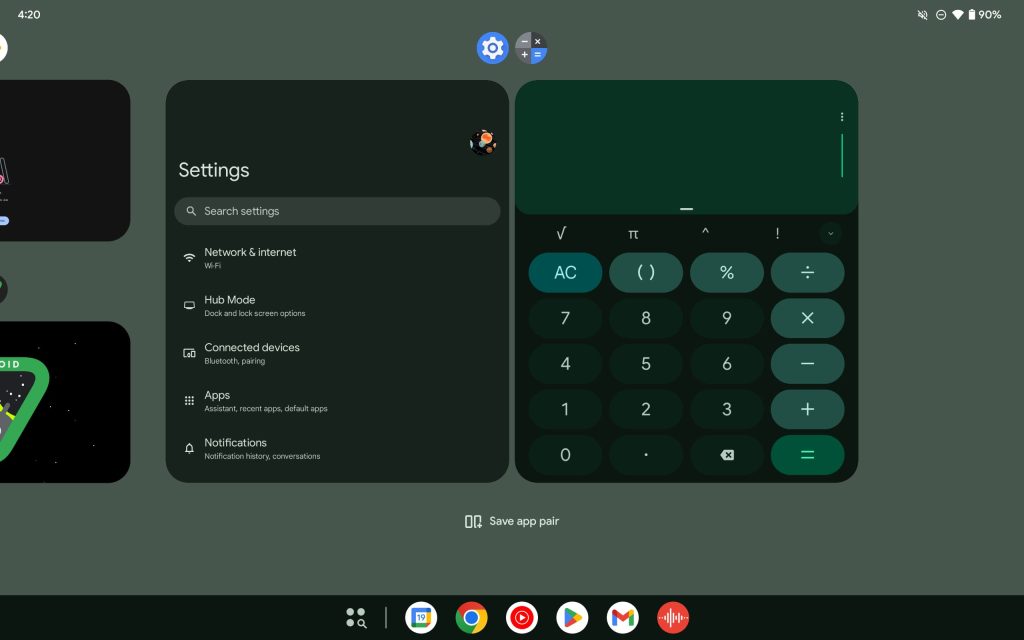Select the Android Easter egg app thumbnail
This screenshot has height=640, width=1024.
pos(64,402)
